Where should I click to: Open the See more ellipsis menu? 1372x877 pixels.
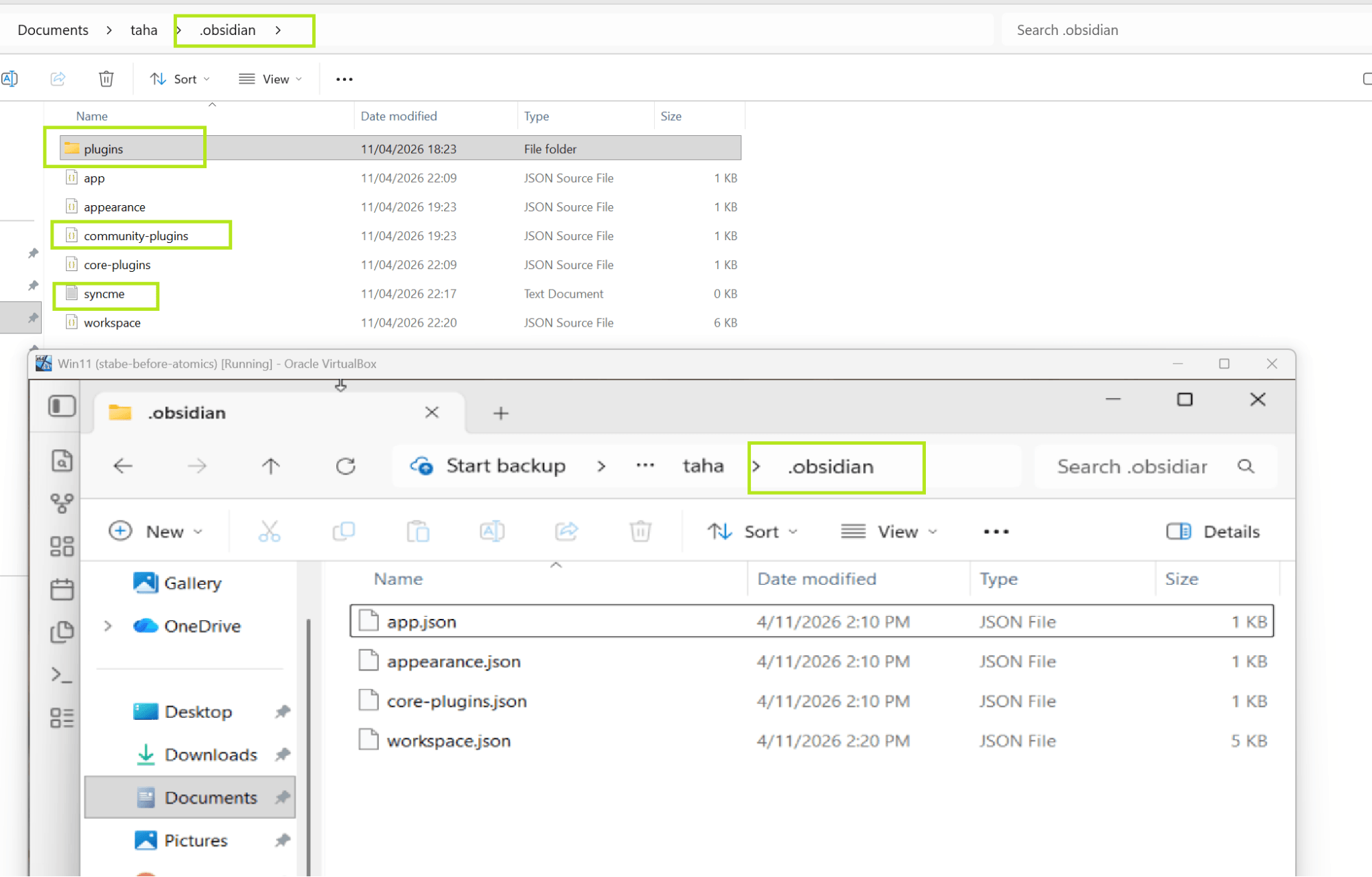[995, 531]
